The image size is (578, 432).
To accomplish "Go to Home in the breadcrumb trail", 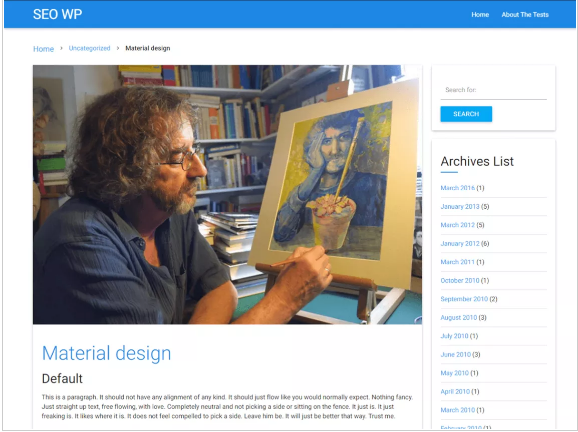I will pos(43,49).
